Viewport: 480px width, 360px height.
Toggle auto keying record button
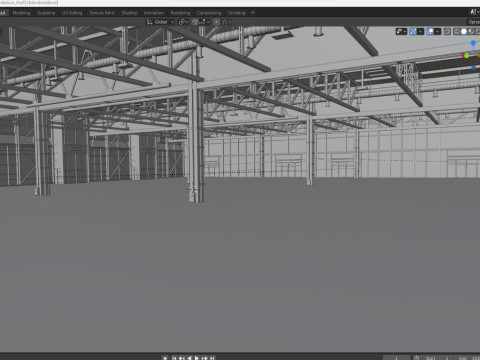(165, 358)
